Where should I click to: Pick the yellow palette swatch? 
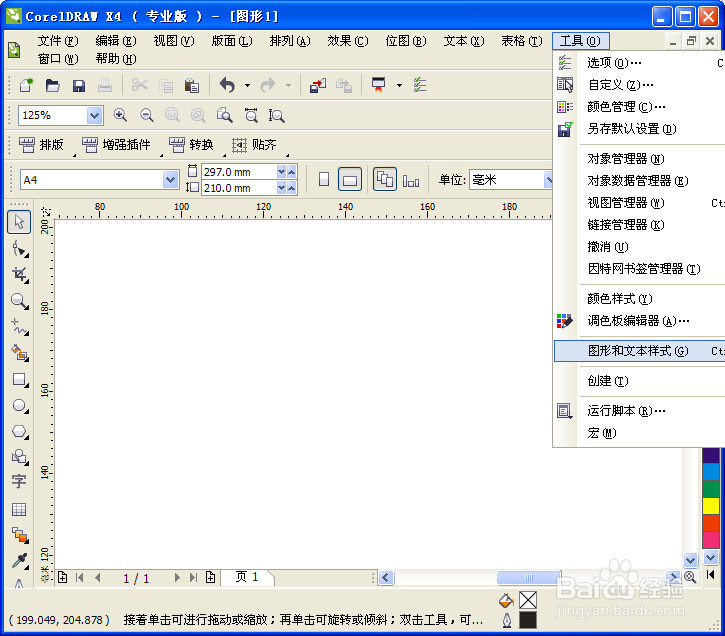[x=711, y=506]
